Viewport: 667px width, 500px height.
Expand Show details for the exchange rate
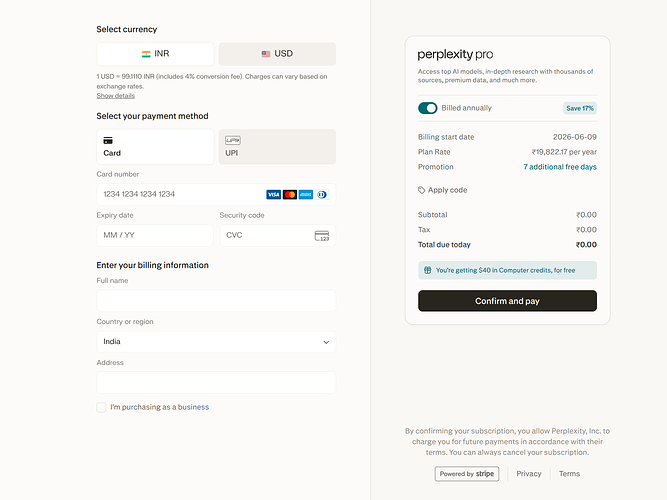pos(116,96)
